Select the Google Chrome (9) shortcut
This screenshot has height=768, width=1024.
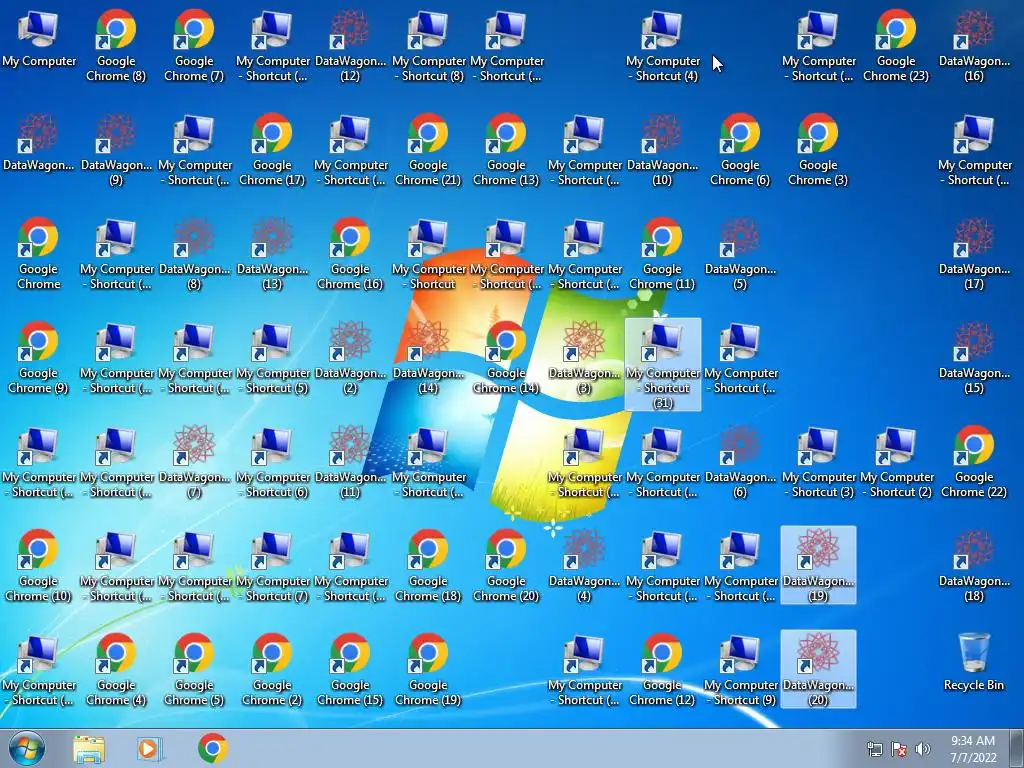[39, 358]
